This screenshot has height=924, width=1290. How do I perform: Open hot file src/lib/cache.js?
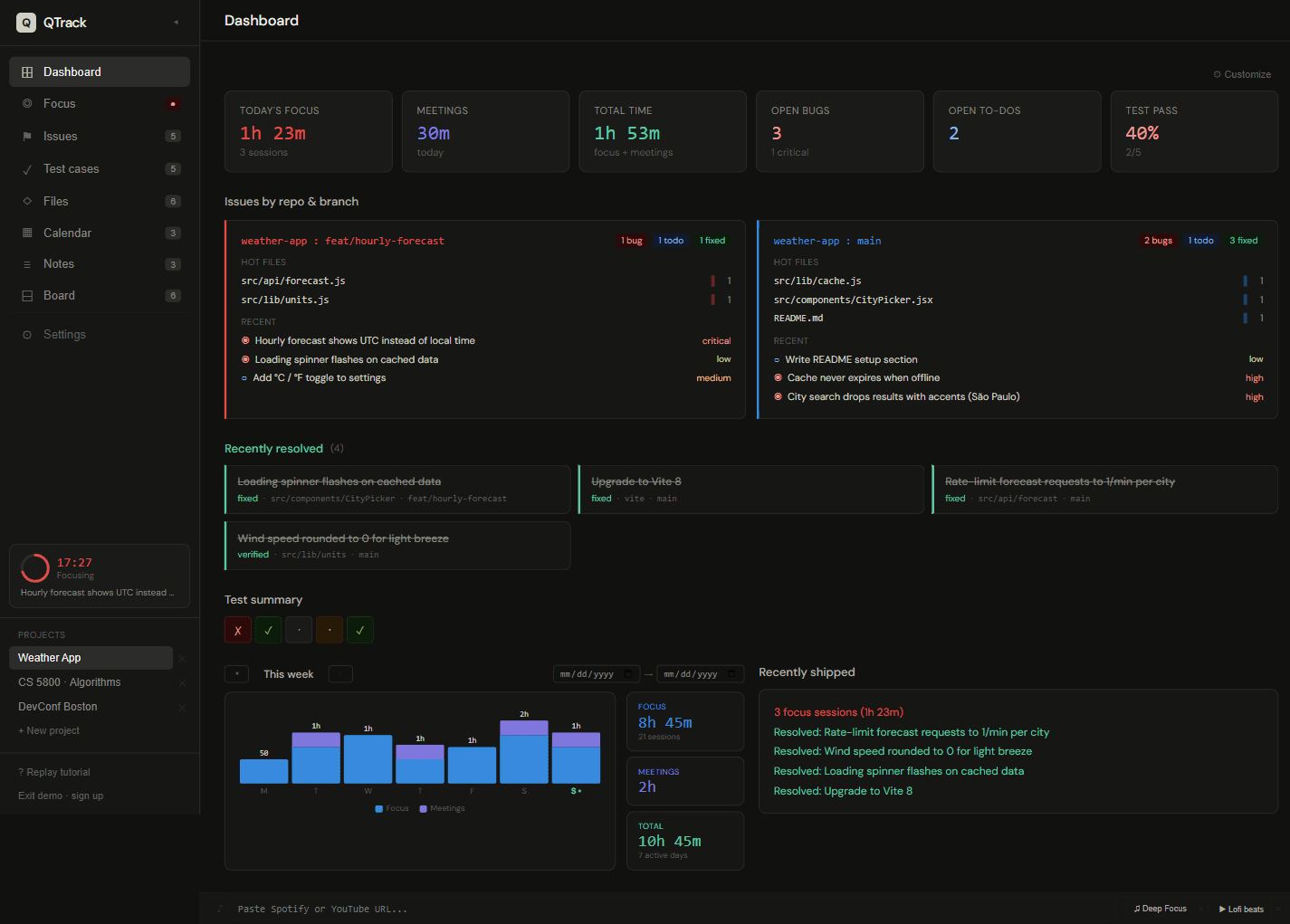click(x=1018, y=281)
